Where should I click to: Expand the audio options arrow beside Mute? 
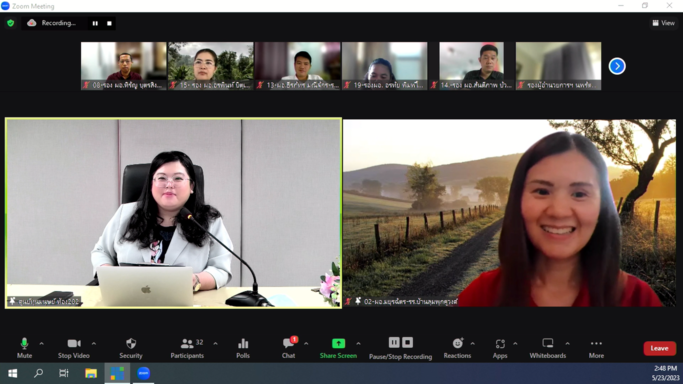tap(41, 344)
